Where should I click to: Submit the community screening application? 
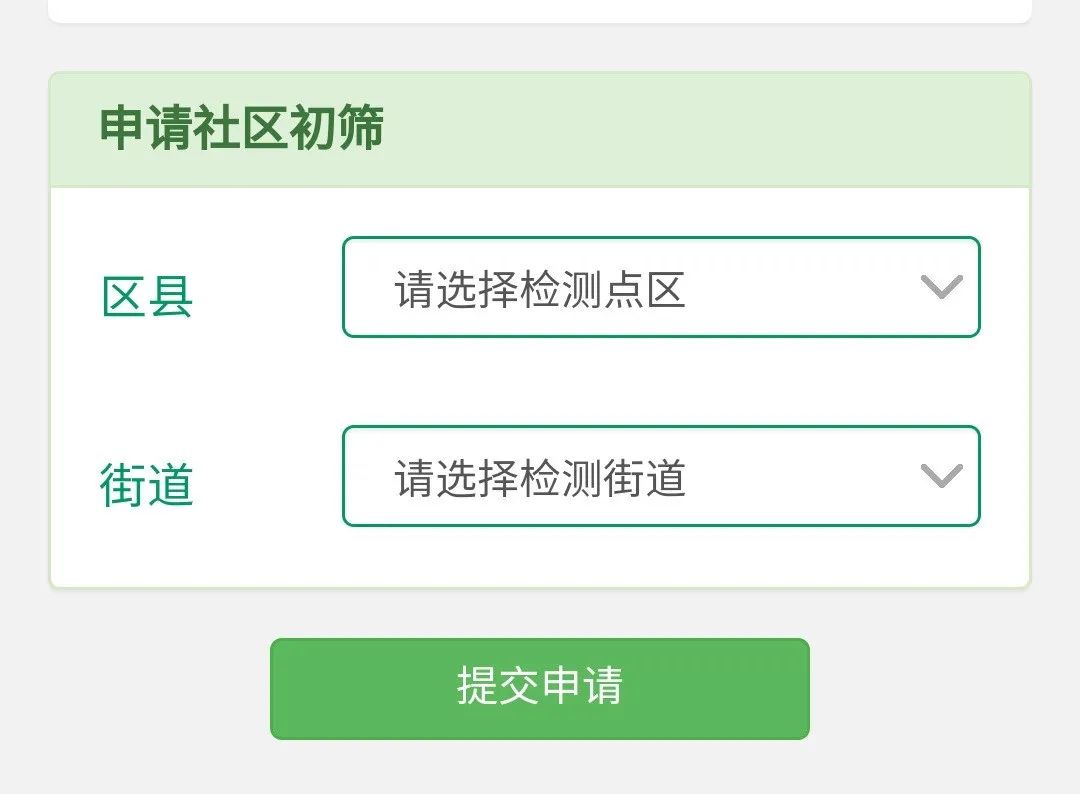click(539, 689)
